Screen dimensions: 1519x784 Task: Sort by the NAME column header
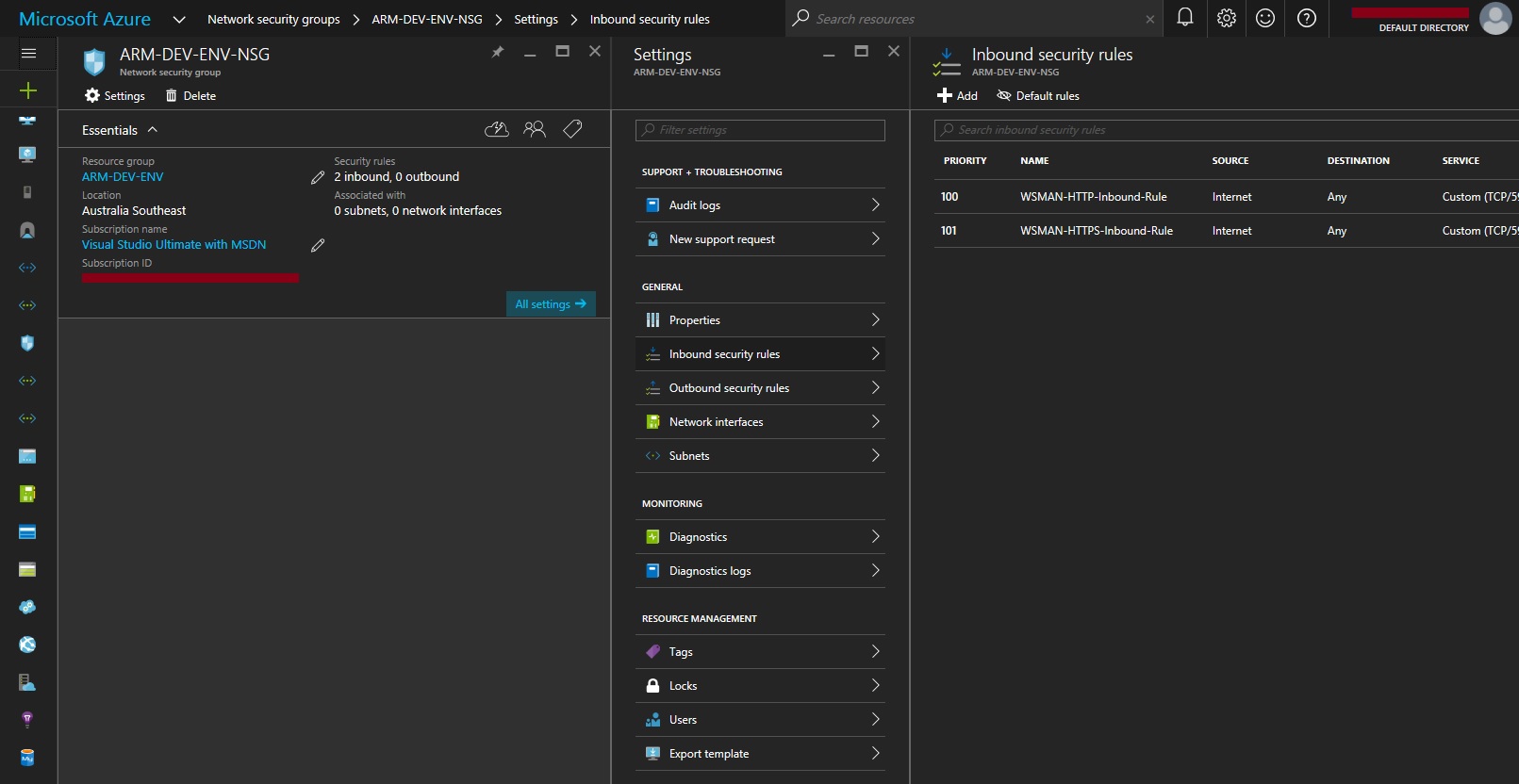pyautogui.click(x=1034, y=161)
